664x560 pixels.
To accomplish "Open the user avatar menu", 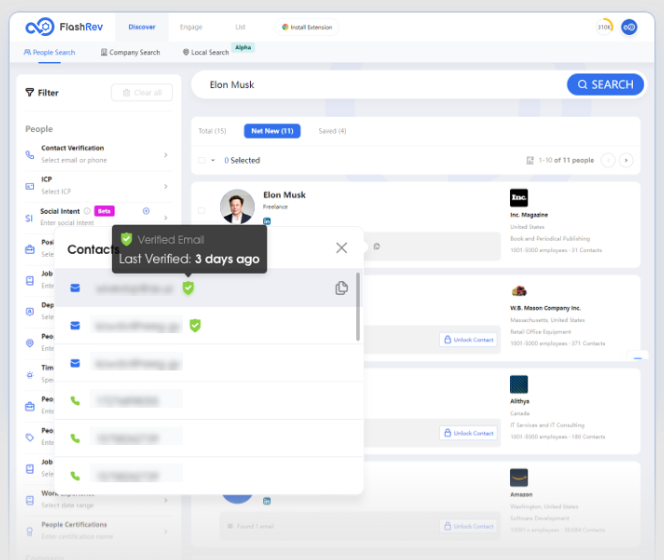I will (629, 27).
